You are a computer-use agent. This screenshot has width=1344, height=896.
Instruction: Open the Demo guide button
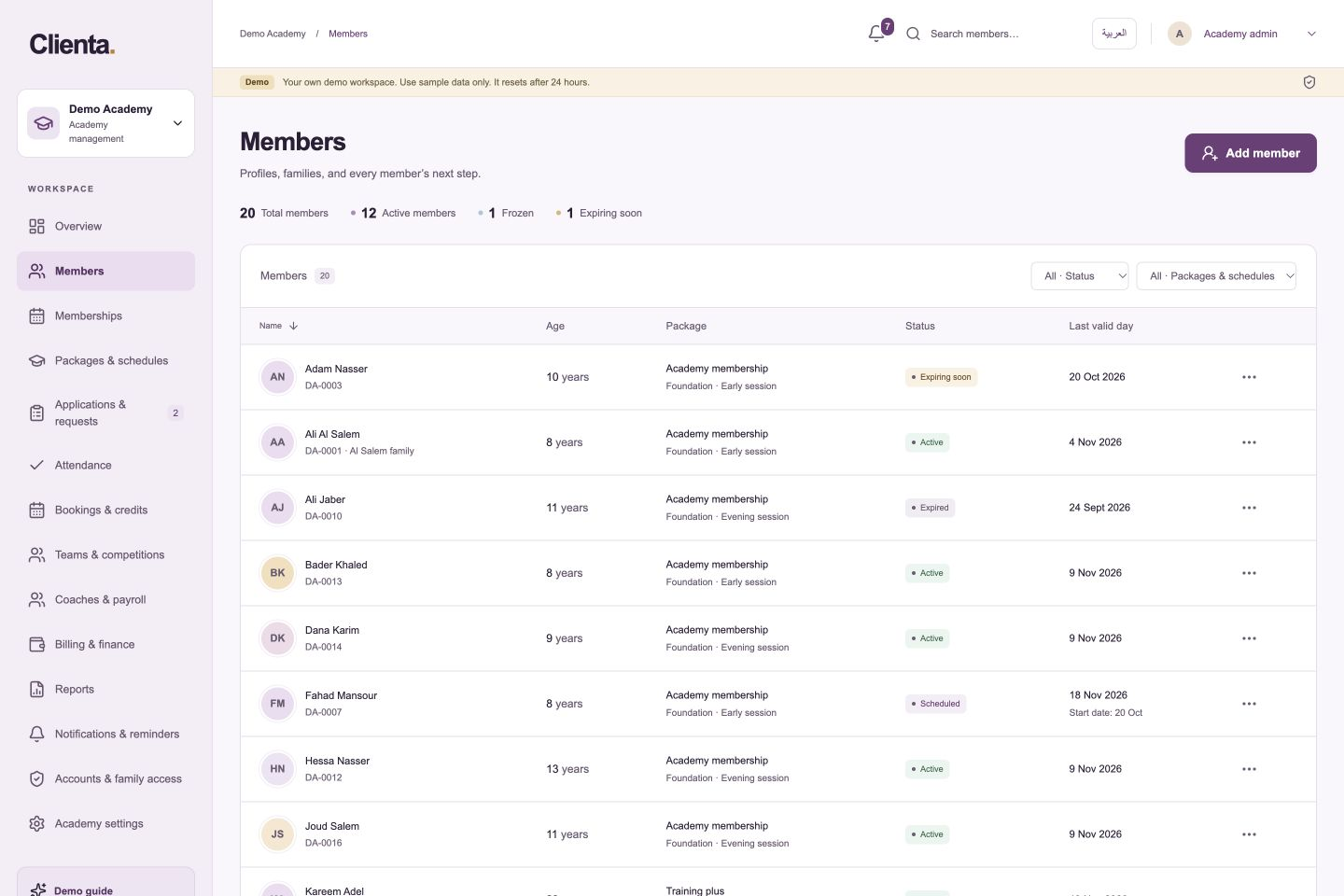(105, 882)
